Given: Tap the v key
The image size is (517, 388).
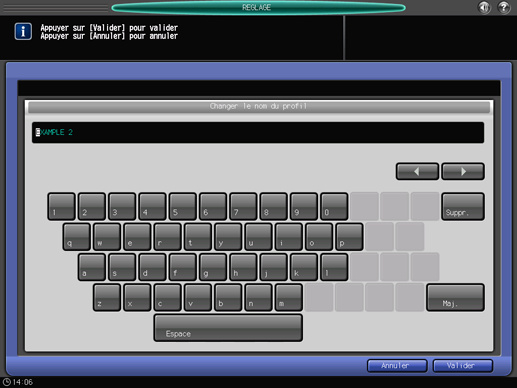Looking at the screenshot, I should pyautogui.click(x=198, y=297).
